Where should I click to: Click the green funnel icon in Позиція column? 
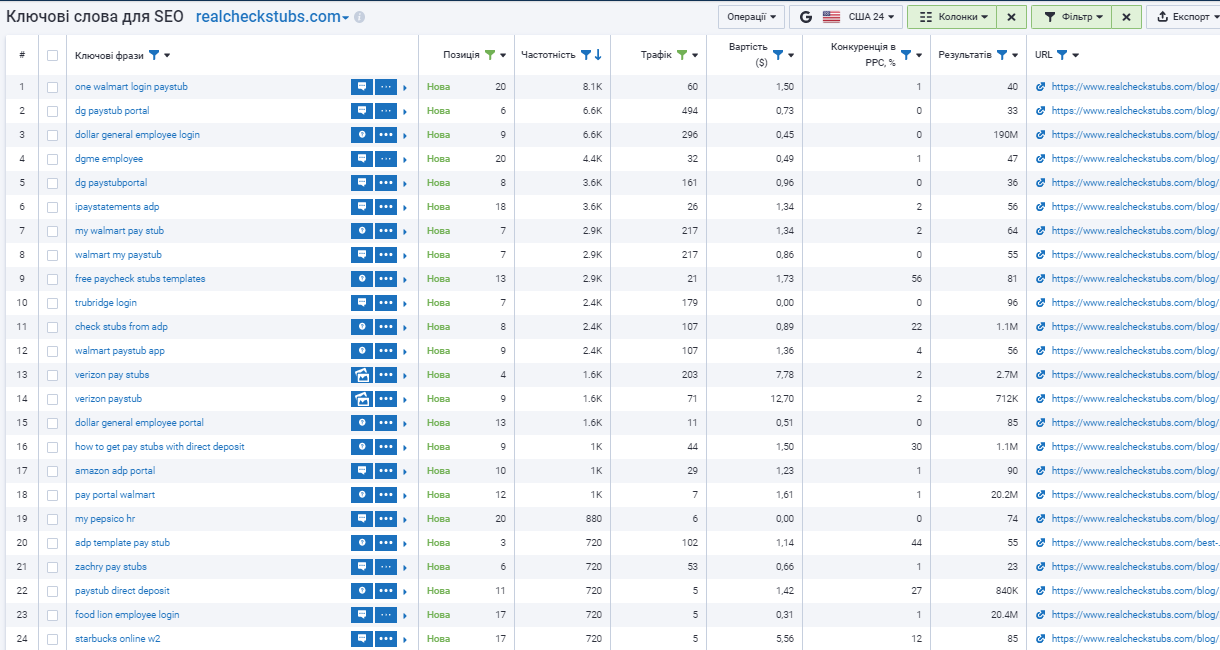click(490, 55)
